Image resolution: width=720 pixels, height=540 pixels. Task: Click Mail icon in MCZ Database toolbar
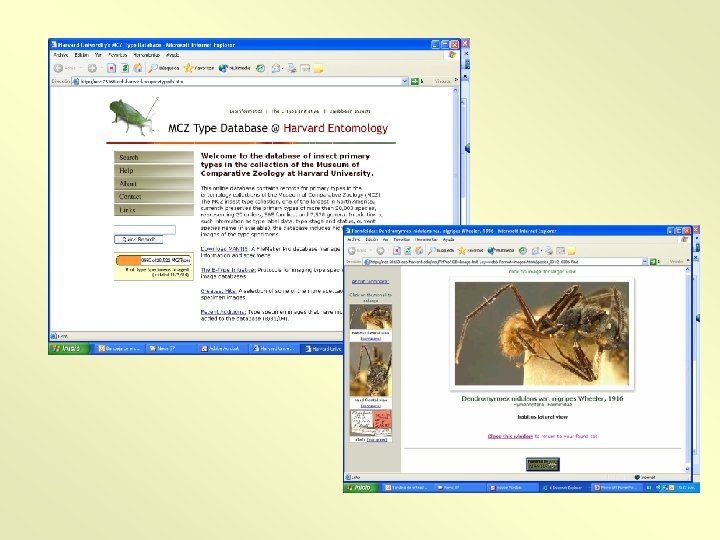(276, 68)
